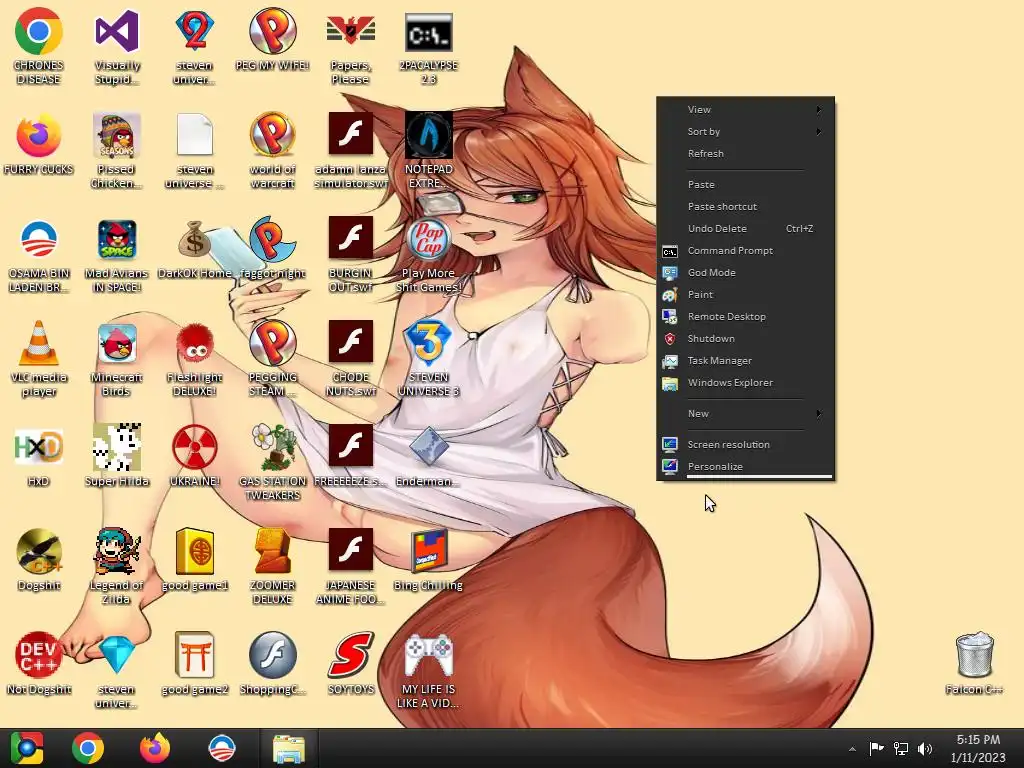This screenshot has height=768, width=1024.
Task: Expand the View submenu
Action: [x=745, y=110]
